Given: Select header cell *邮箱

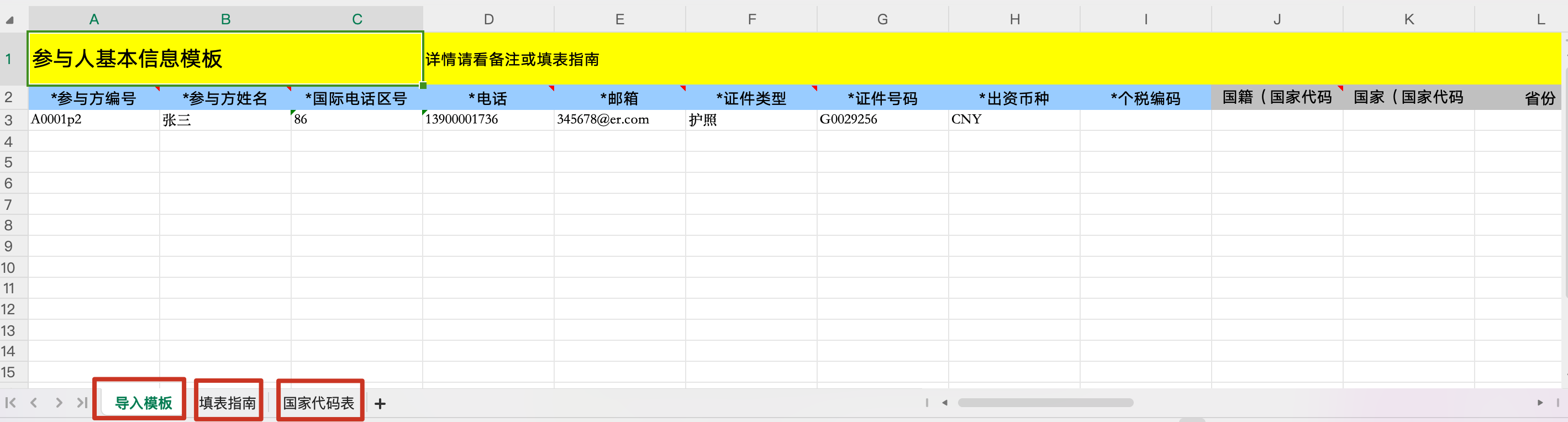Looking at the screenshot, I should [620, 97].
